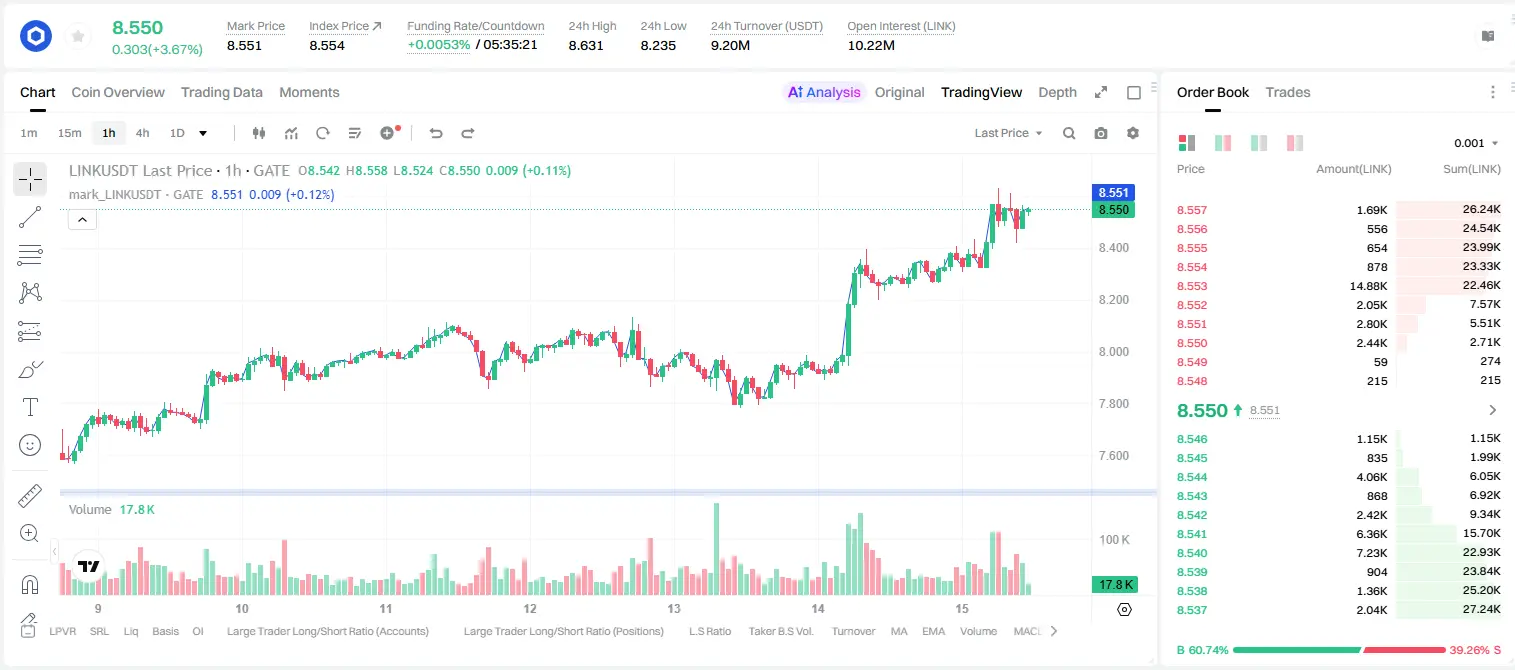Open the Last Price dropdown
The width and height of the screenshot is (1515, 670).
point(1008,133)
